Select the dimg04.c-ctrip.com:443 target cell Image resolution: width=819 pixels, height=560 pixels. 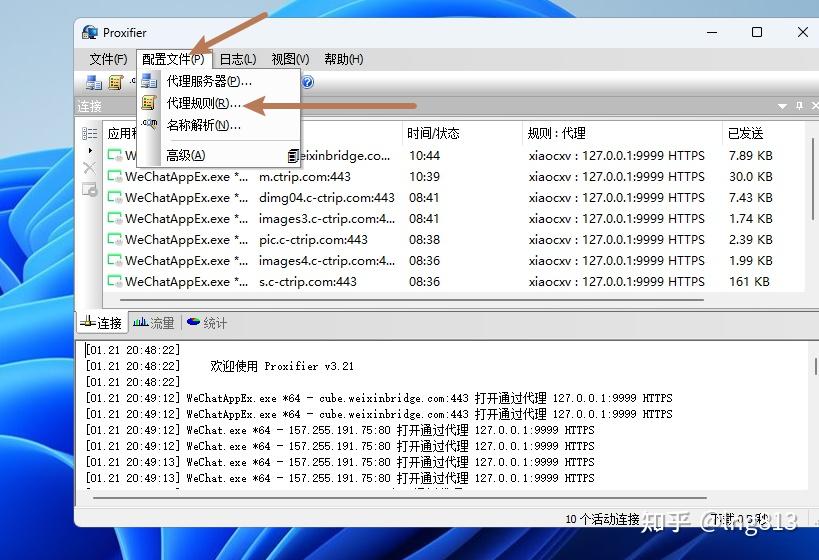(x=326, y=197)
